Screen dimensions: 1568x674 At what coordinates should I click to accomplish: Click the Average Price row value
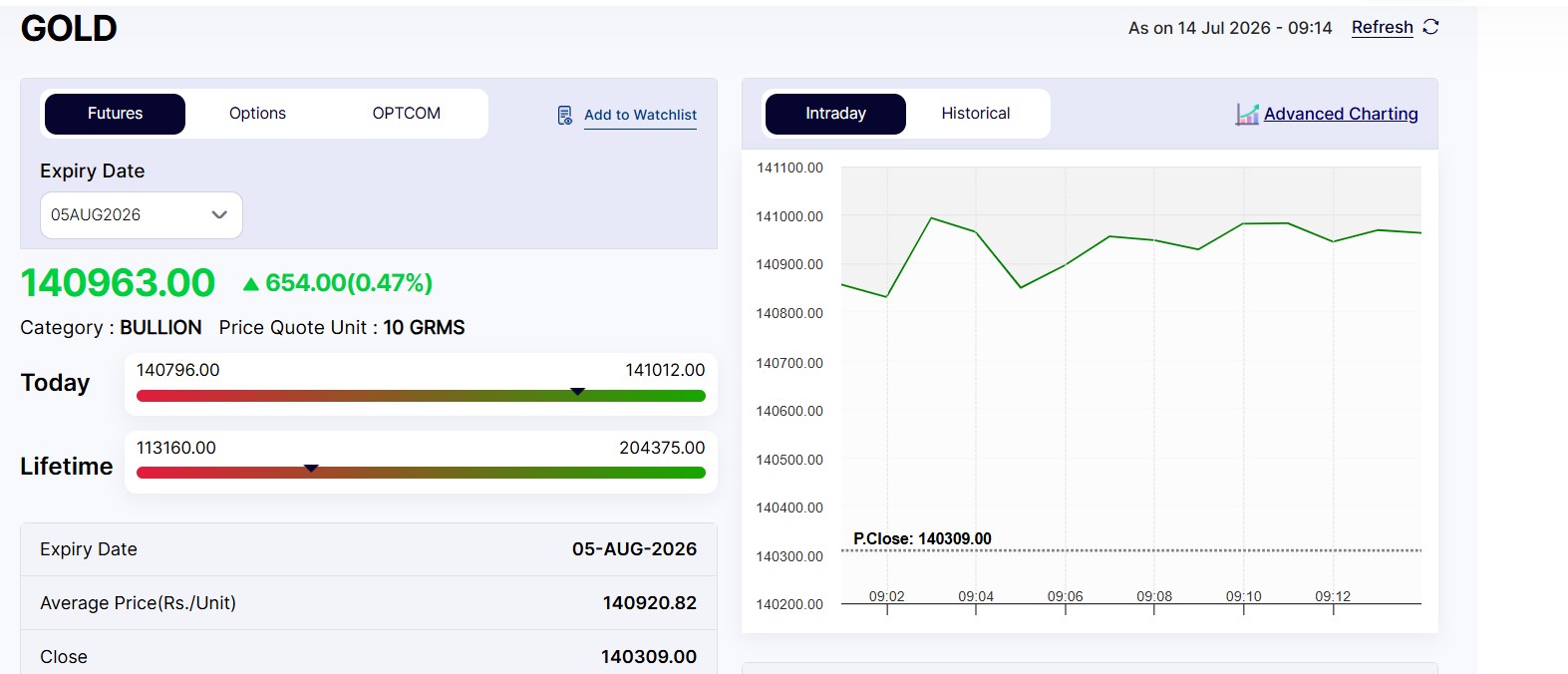650,603
